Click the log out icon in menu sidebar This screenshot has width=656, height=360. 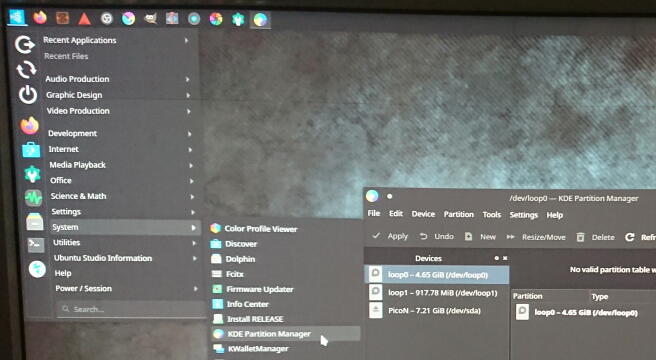(25, 44)
